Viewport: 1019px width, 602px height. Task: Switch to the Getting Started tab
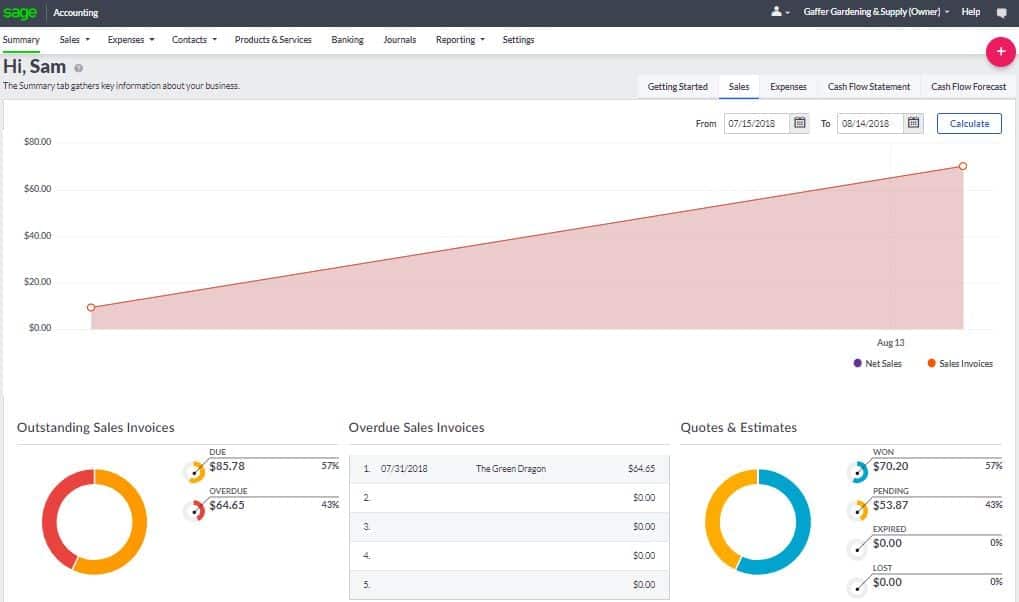[x=677, y=86]
